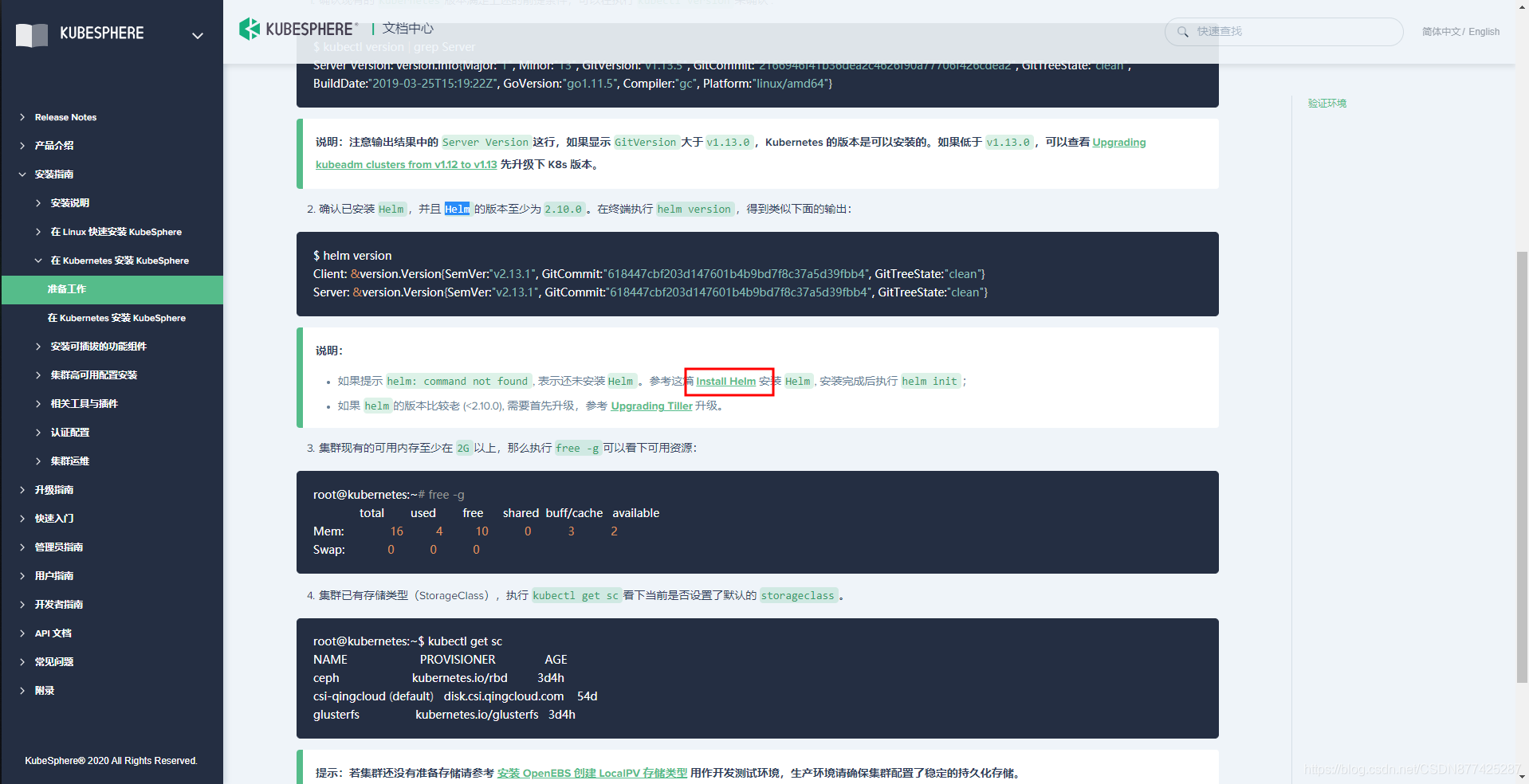Click the KubeSphere book icon in the sidebar

(32, 35)
